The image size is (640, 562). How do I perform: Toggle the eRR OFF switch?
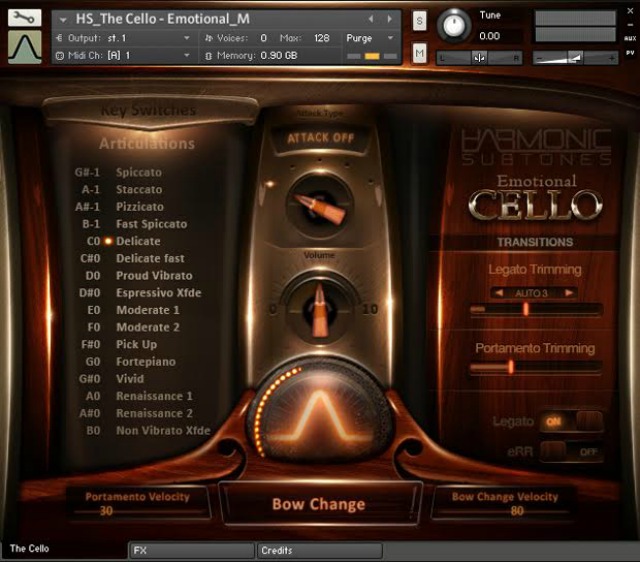coord(571,451)
